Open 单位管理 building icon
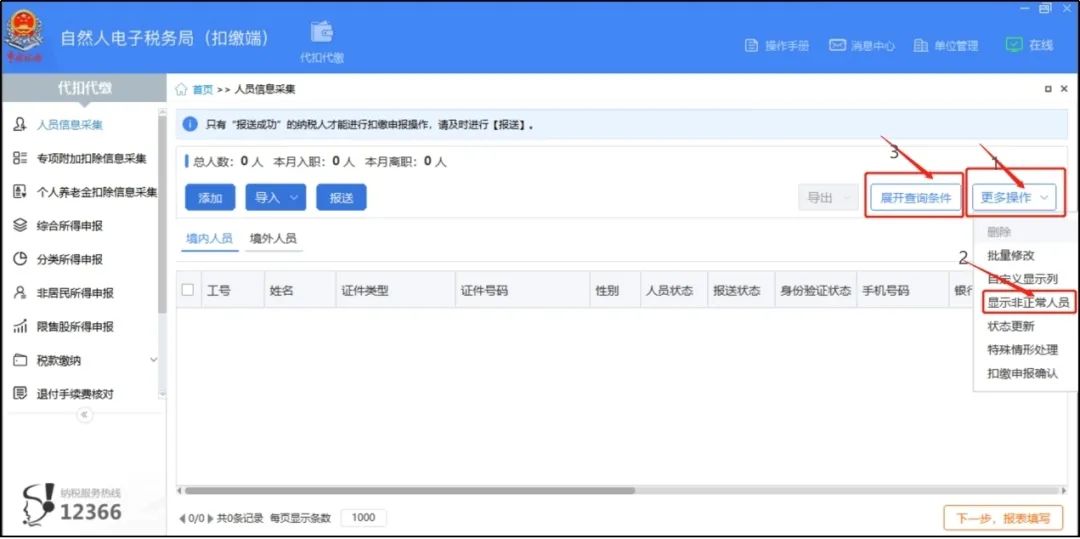This screenshot has width=1080, height=539. [921, 46]
